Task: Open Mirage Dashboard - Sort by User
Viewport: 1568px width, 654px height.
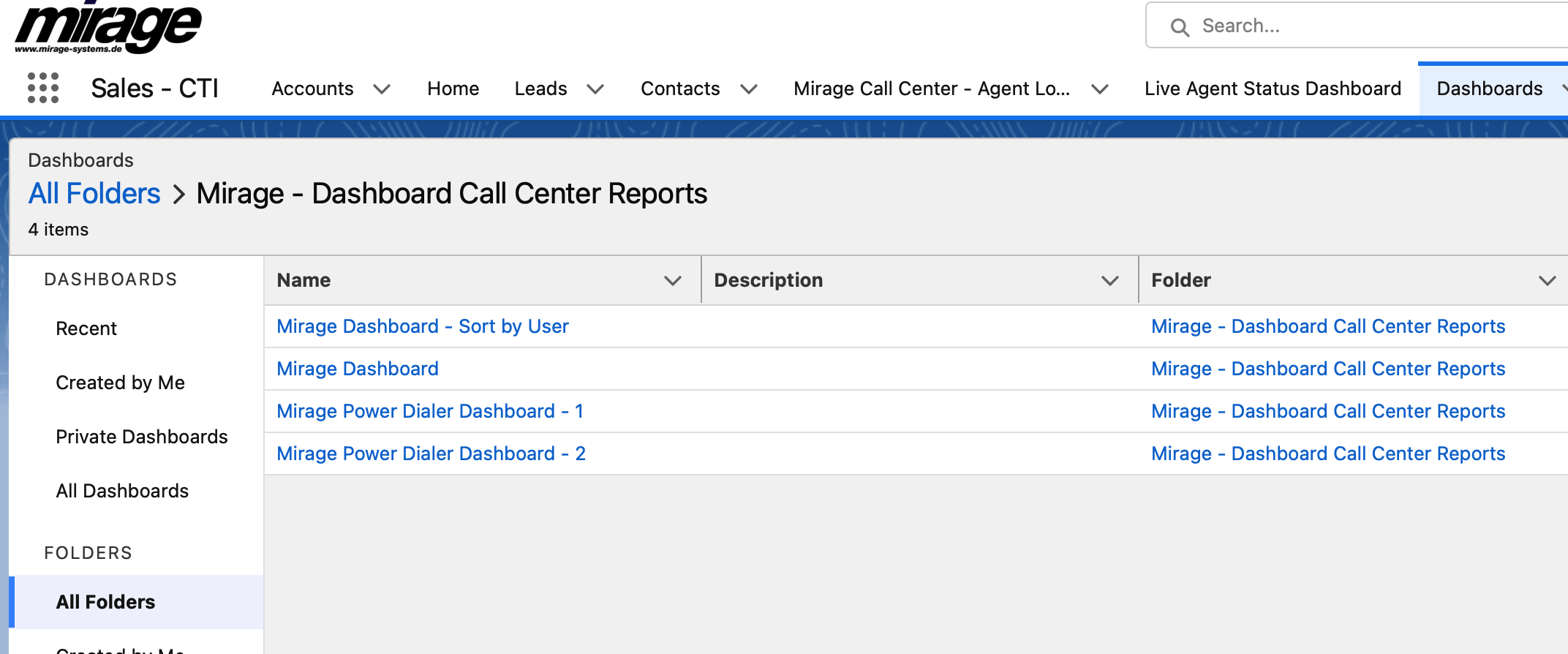Action: coord(423,326)
